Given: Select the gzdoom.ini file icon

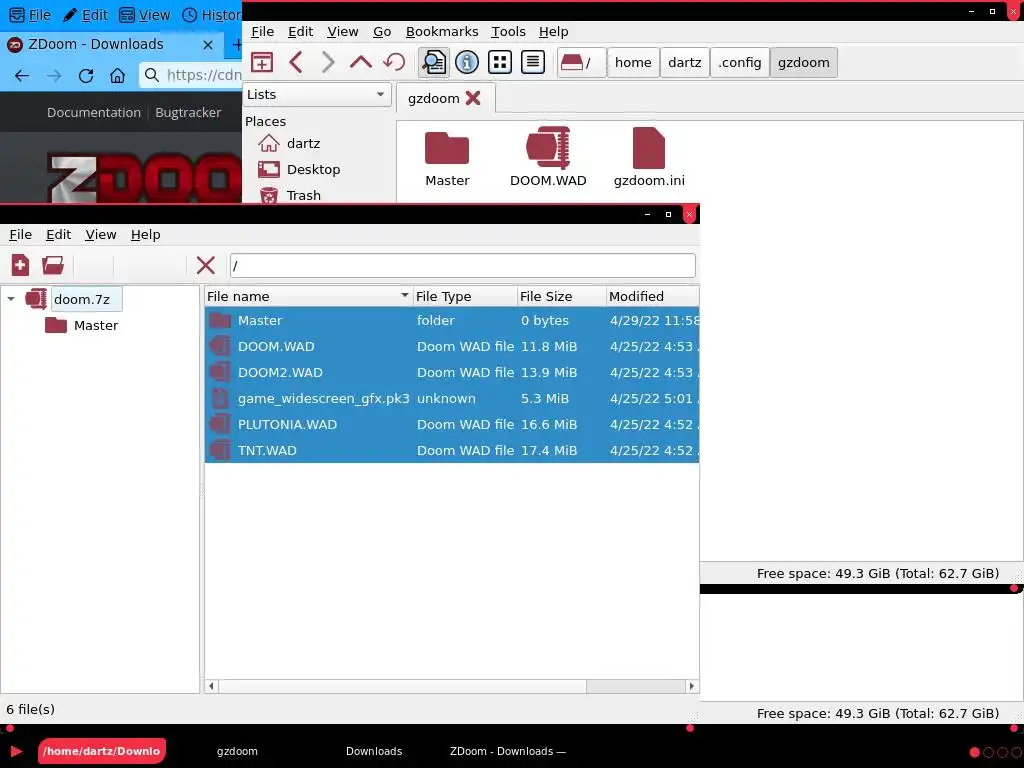Looking at the screenshot, I should point(649,157).
